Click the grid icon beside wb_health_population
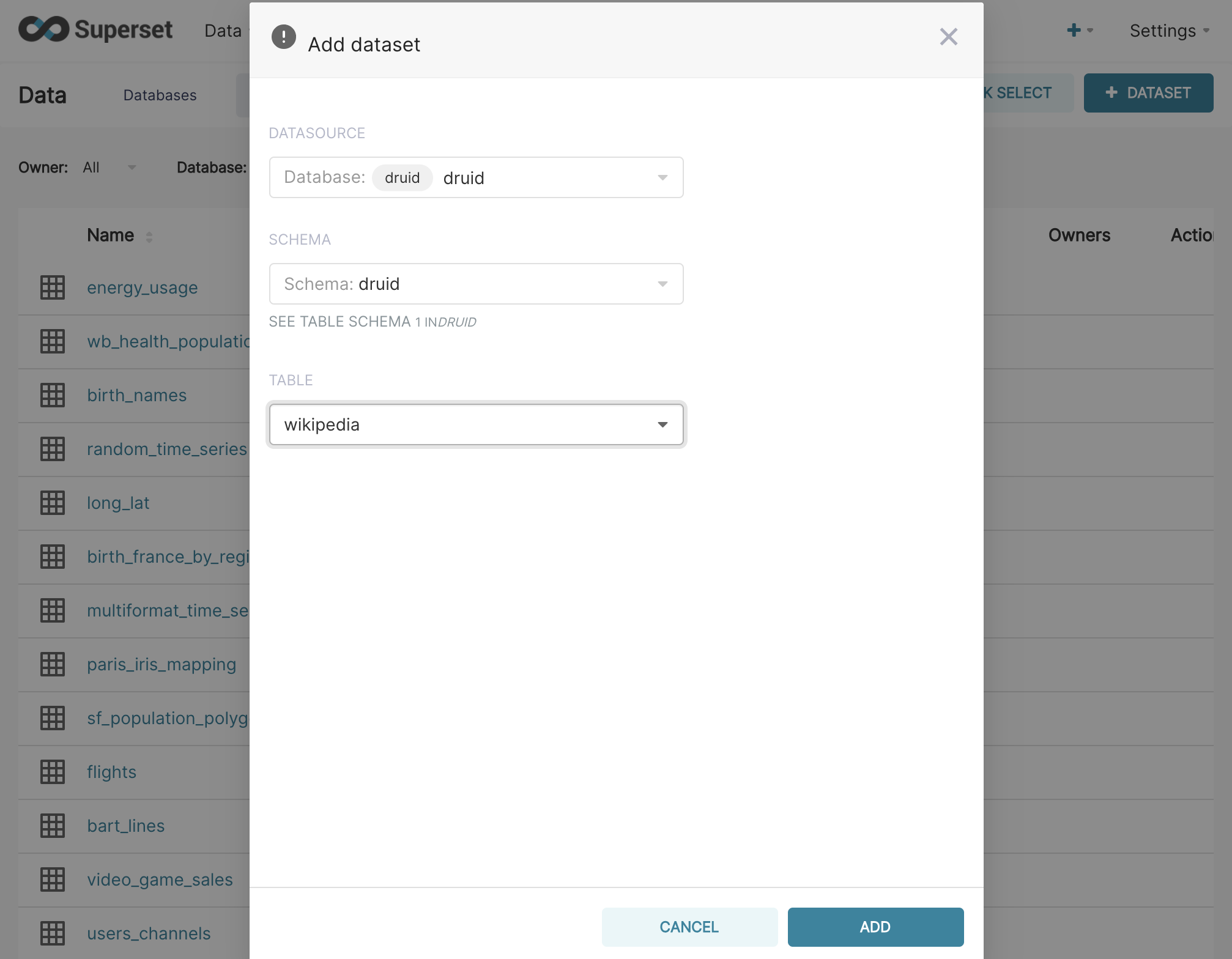 tap(53, 341)
